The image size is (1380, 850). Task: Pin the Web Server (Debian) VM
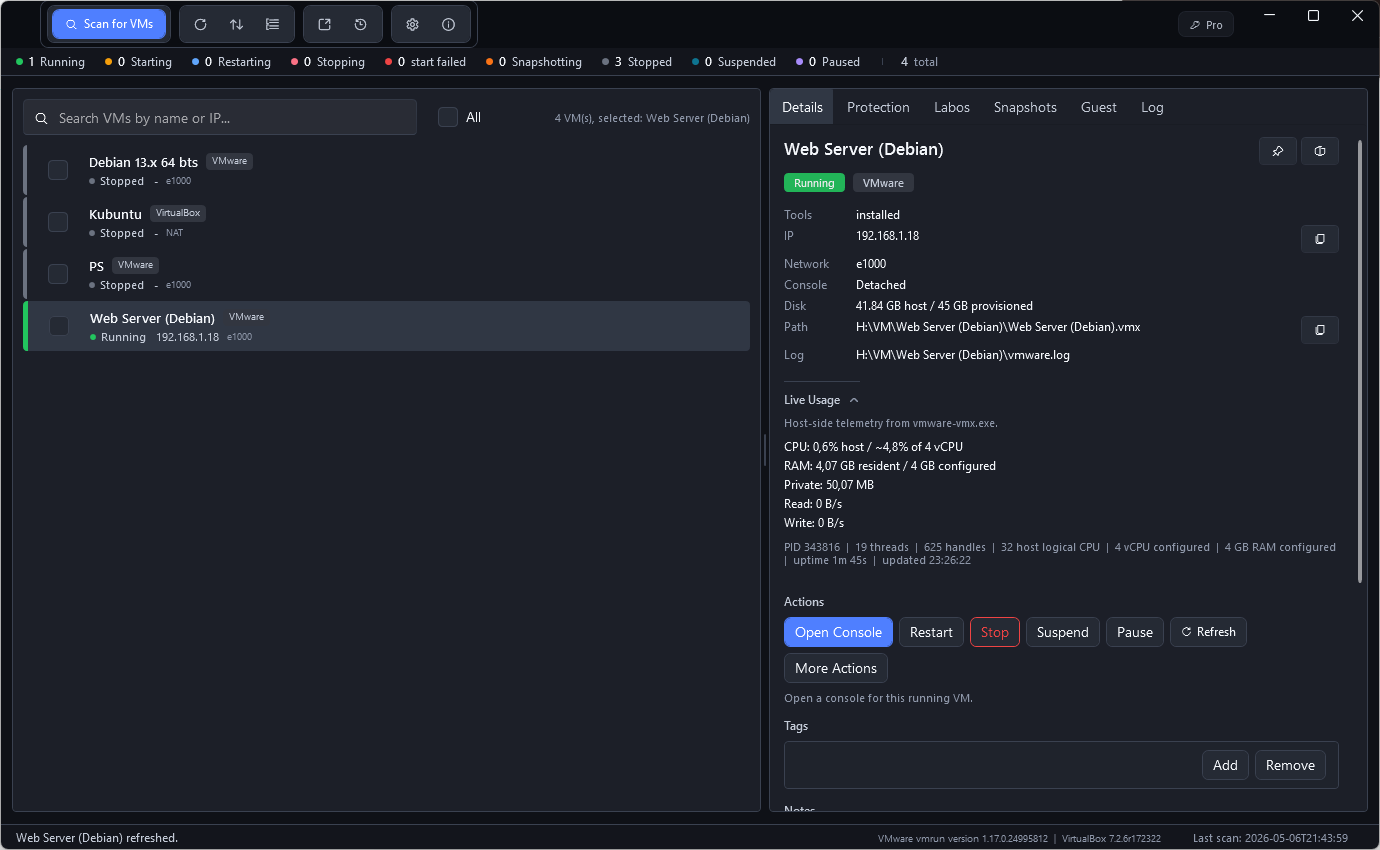pyautogui.click(x=1277, y=151)
